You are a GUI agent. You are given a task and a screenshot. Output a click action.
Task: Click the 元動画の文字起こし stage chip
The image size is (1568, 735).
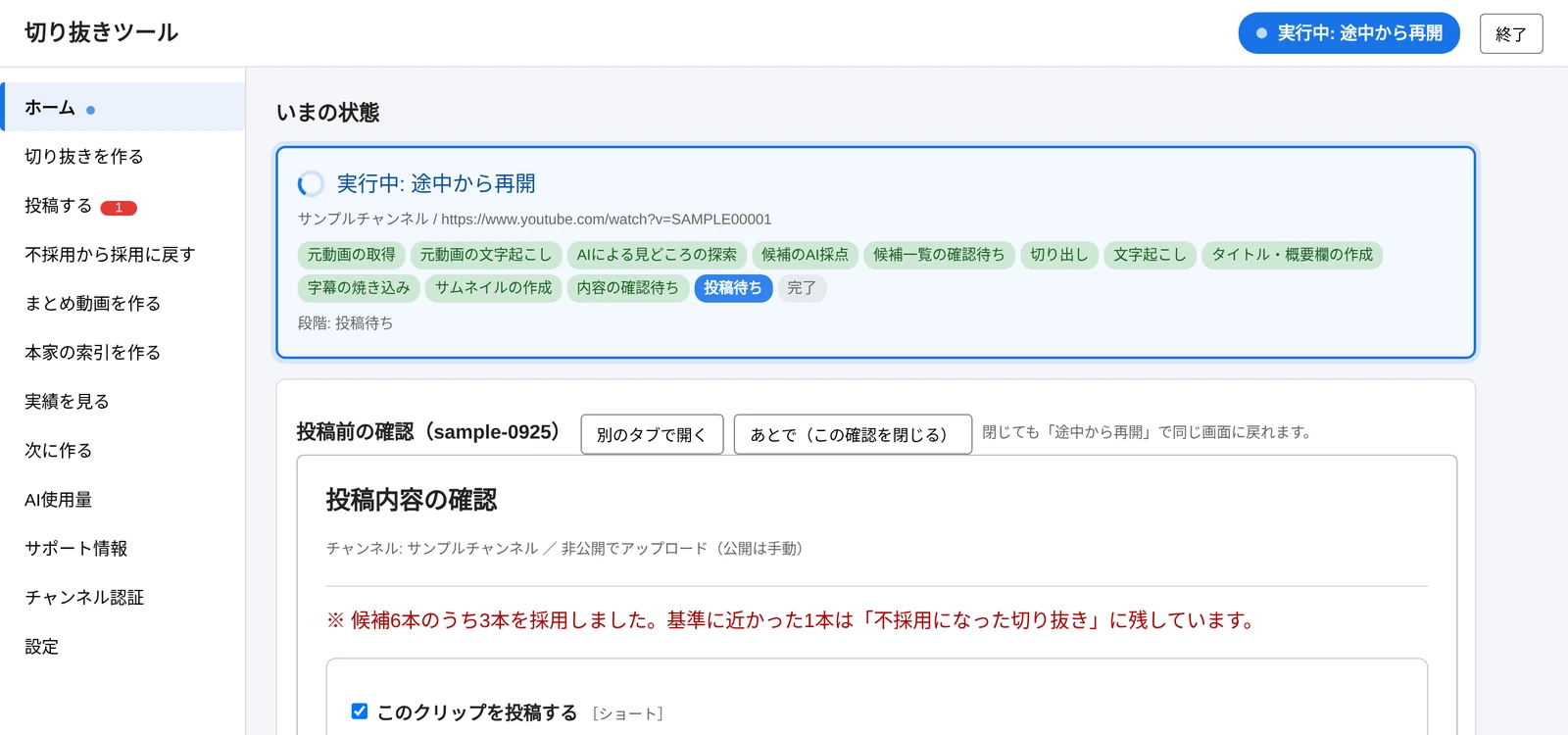[x=486, y=255]
